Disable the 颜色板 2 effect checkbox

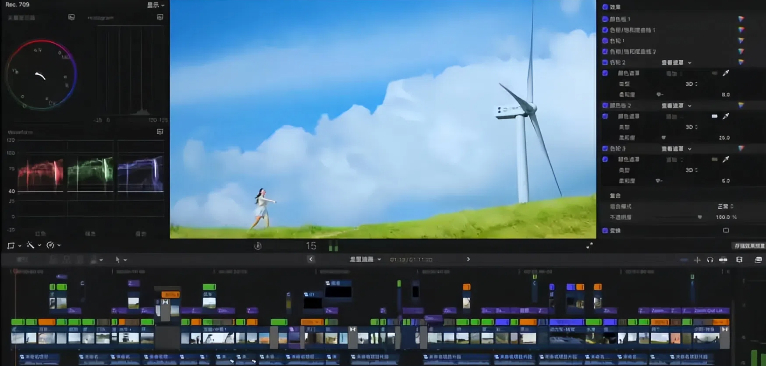pyautogui.click(x=605, y=105)
